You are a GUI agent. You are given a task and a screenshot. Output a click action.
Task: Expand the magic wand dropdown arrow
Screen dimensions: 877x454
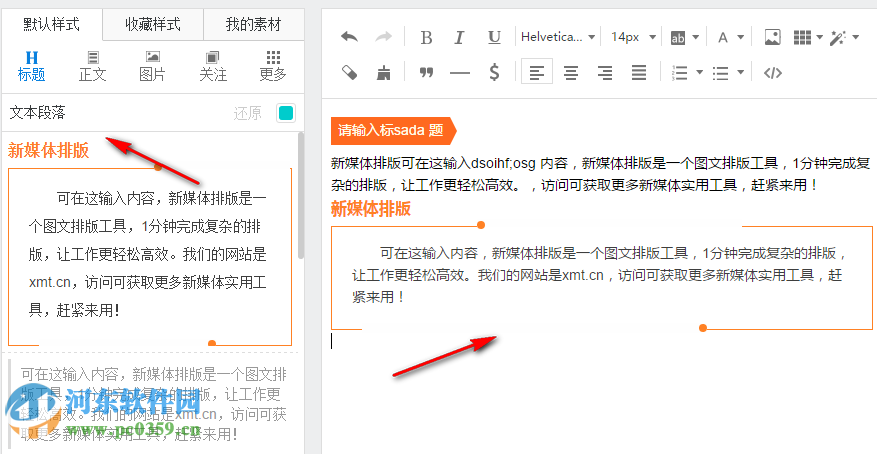click(x=855, y=37)
